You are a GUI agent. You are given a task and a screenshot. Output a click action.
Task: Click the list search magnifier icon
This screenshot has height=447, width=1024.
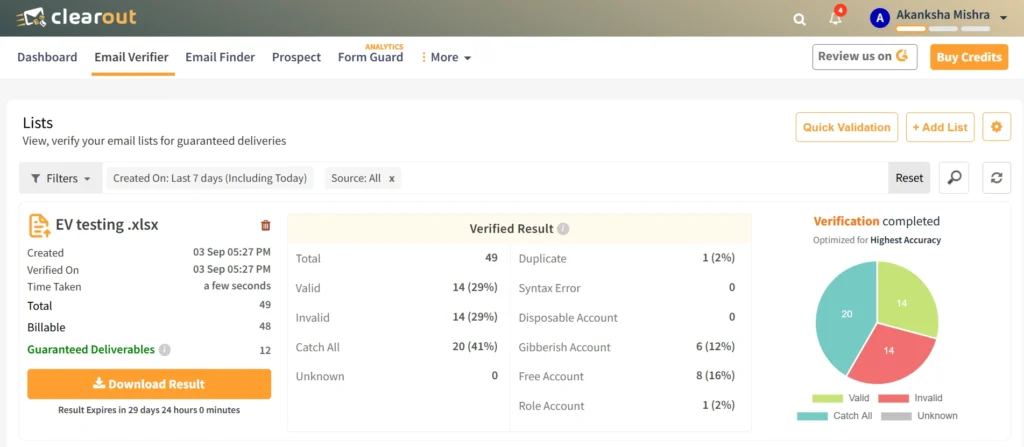(954, 178)
